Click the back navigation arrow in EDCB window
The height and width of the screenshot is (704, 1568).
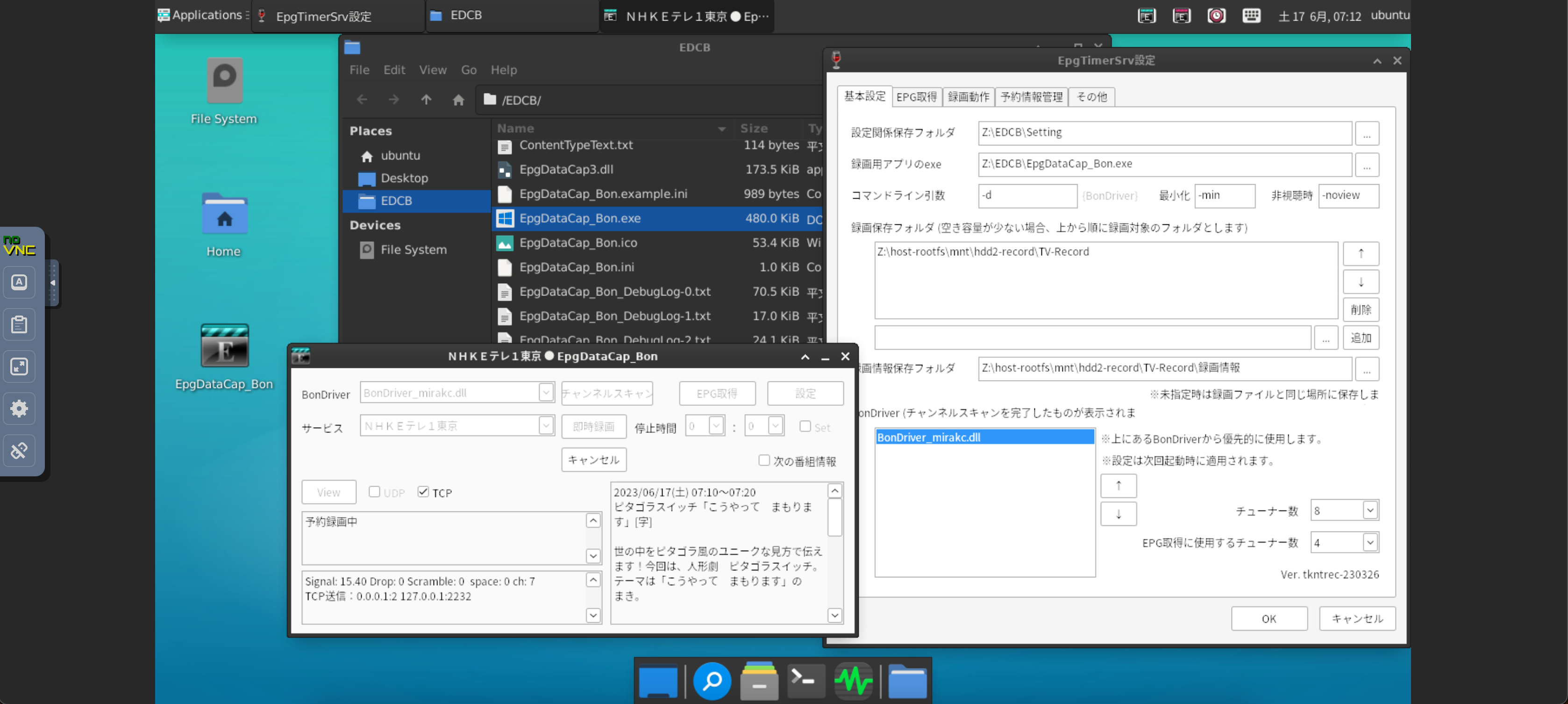pos(362,99)
